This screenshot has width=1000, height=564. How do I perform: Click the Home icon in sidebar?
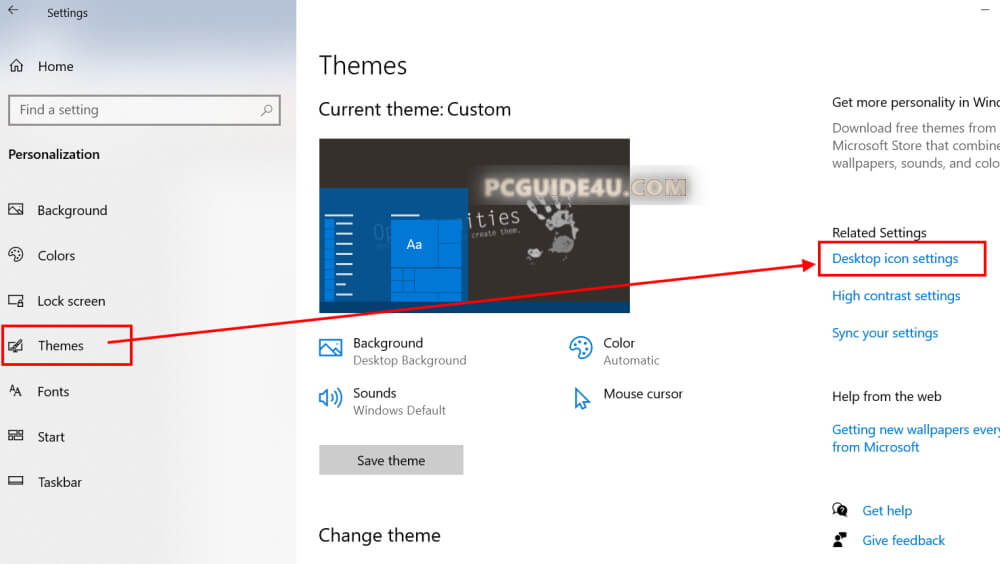[16, 66]
